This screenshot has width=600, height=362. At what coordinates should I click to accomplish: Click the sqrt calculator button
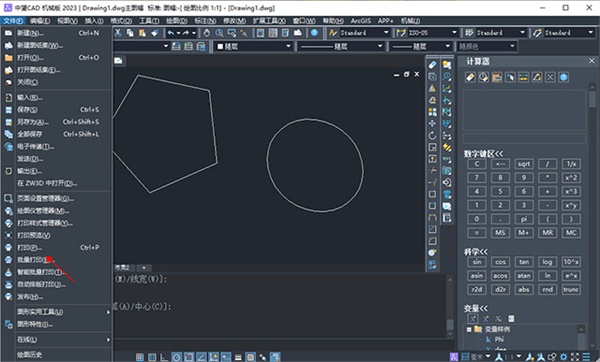[524, 164]
